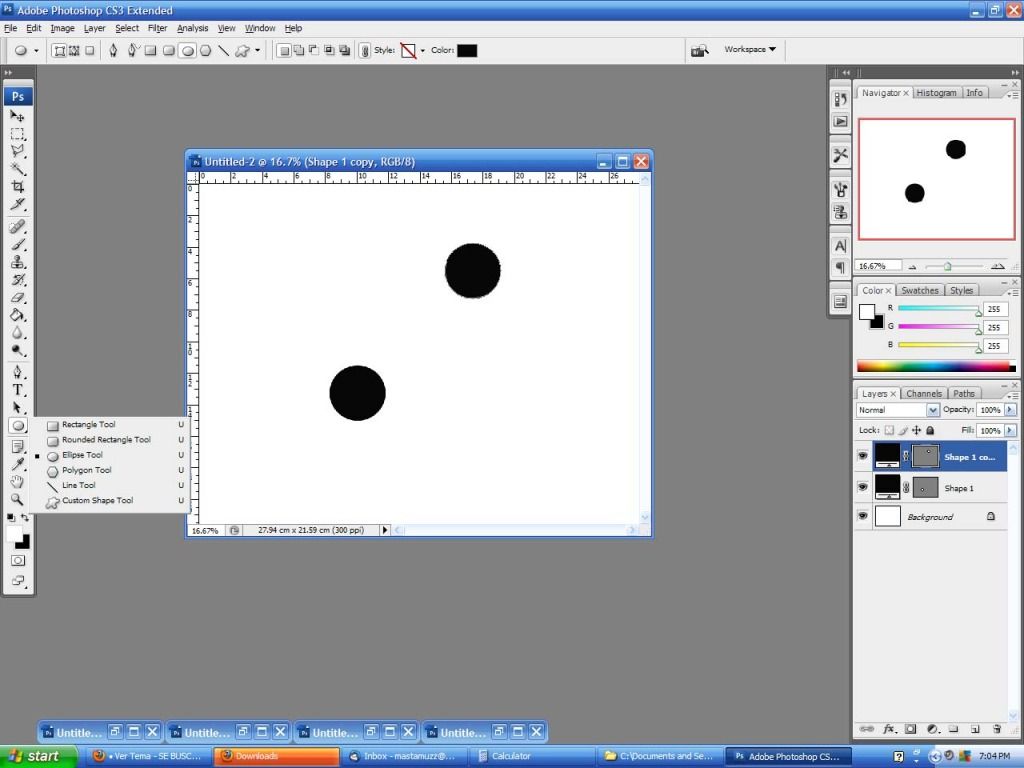The width and height of the screenshot is (1024, 768).
Task: Select the Magic Wand tool
Action: (x=18, y=168)
